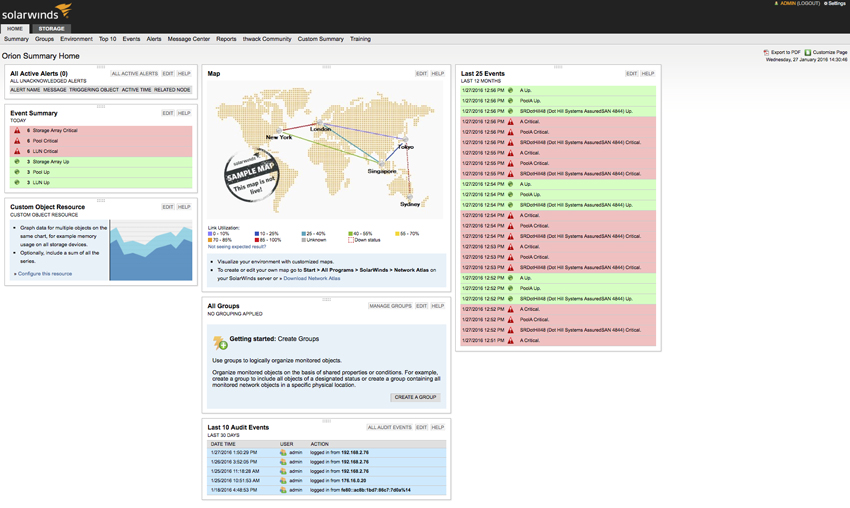Click the 'Storage Array Critical' event row text
Viewport: 850px width, 508px height.
click(x=55, y=131)
